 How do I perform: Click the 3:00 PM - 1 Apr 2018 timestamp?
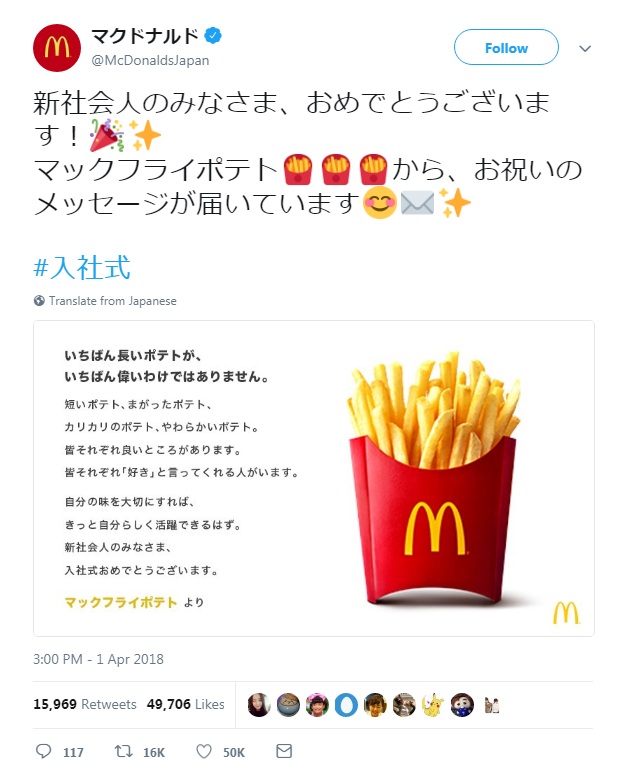pyautogui.click(x=98, y=659)
